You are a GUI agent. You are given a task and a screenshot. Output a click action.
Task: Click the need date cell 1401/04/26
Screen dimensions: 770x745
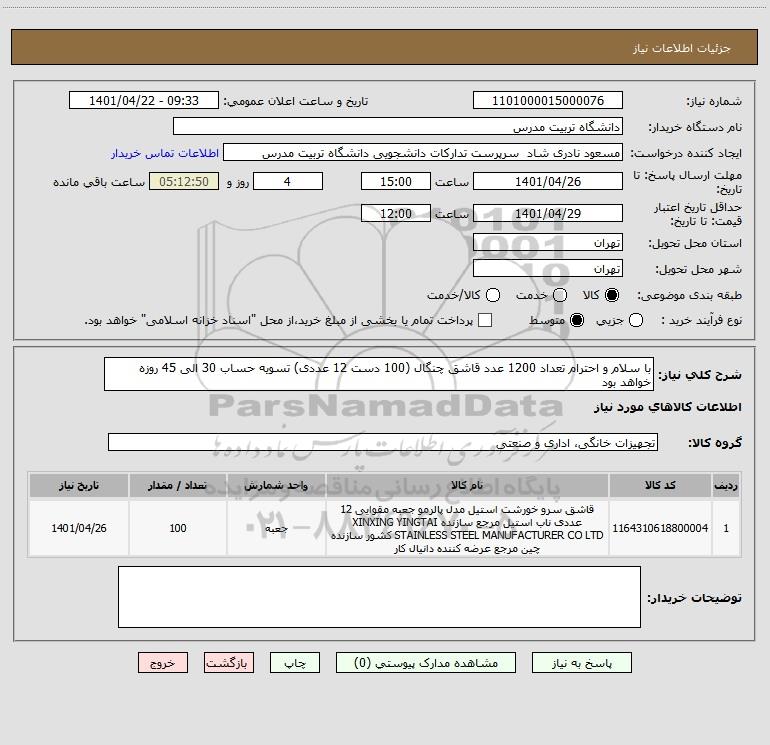tap(79, 528)
